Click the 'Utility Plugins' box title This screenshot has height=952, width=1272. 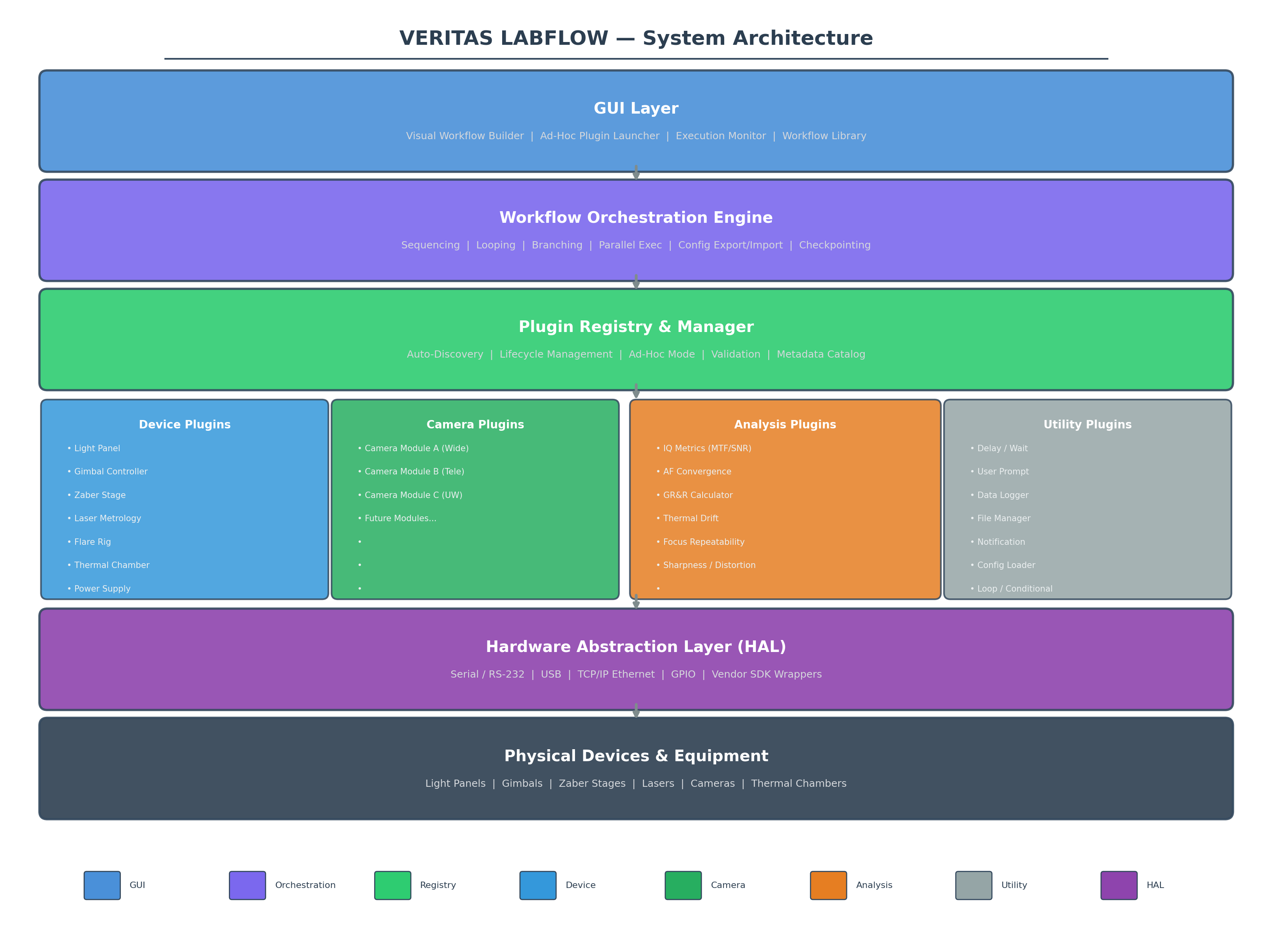[x=1088, y=424]
